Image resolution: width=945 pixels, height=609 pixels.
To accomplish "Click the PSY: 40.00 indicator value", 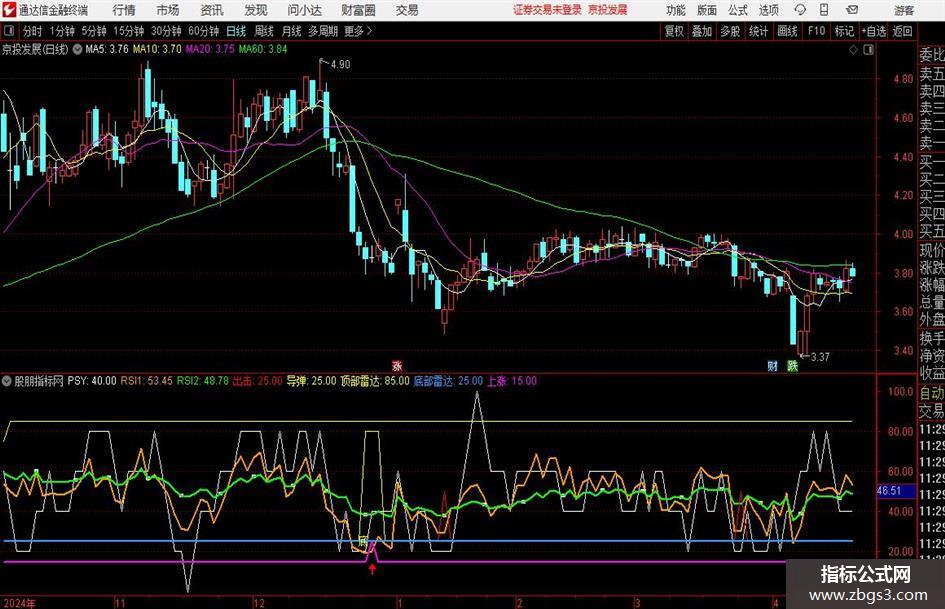I will [x=92, y=381].
